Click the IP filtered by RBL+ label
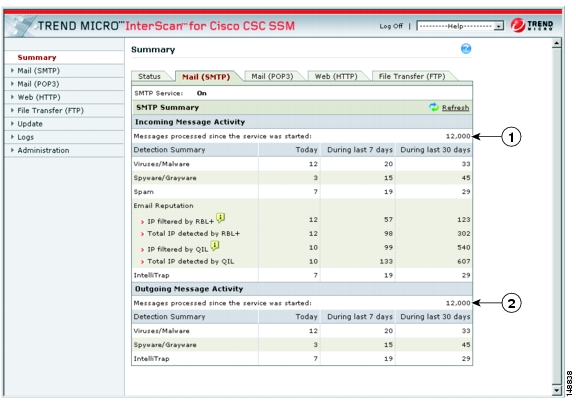Viewport: 576px width, 408px height. tap(181, 221)
